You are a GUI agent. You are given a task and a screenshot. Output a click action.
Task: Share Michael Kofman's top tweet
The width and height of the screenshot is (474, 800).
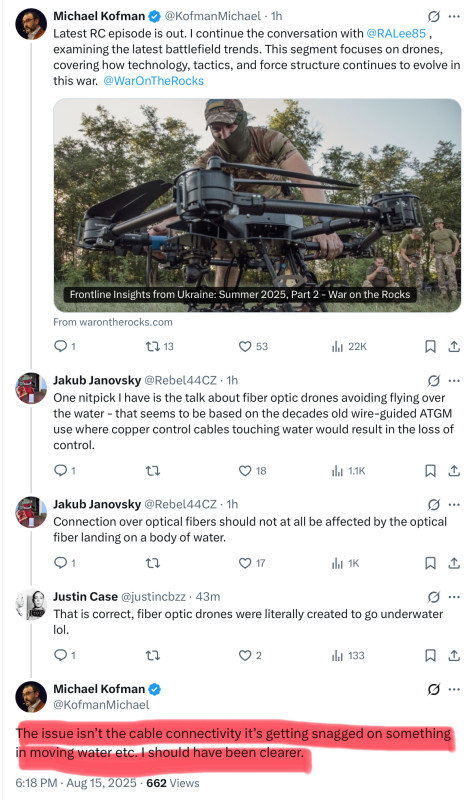(454, 346)
